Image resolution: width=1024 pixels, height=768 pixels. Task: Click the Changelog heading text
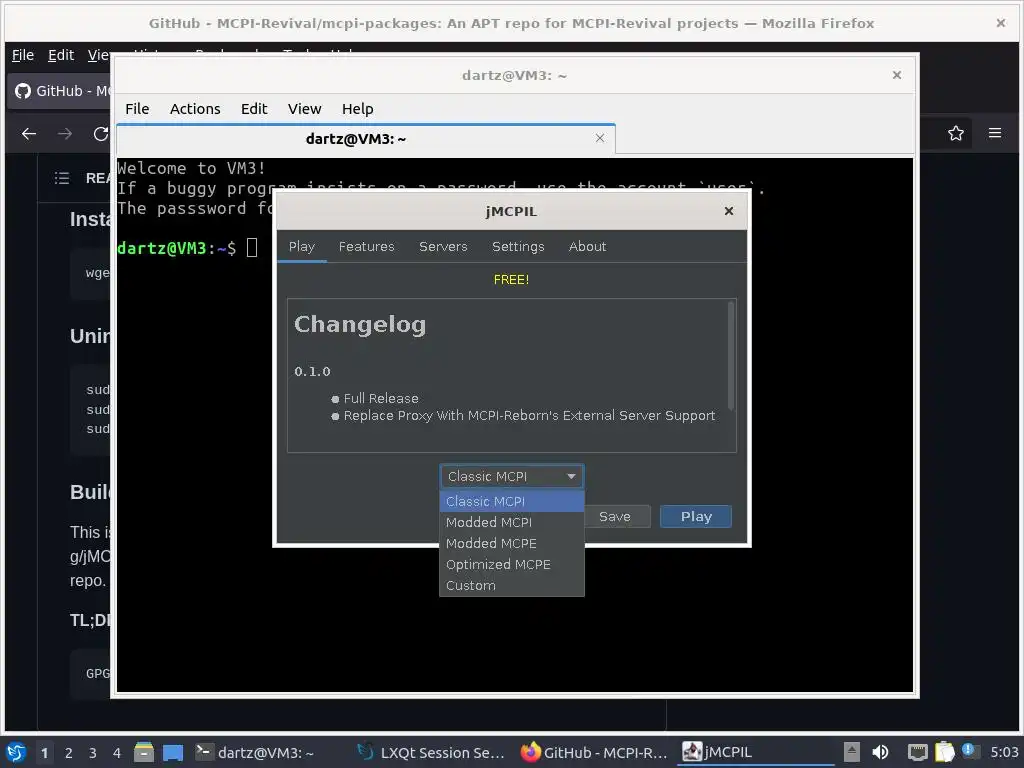(360, 324)
